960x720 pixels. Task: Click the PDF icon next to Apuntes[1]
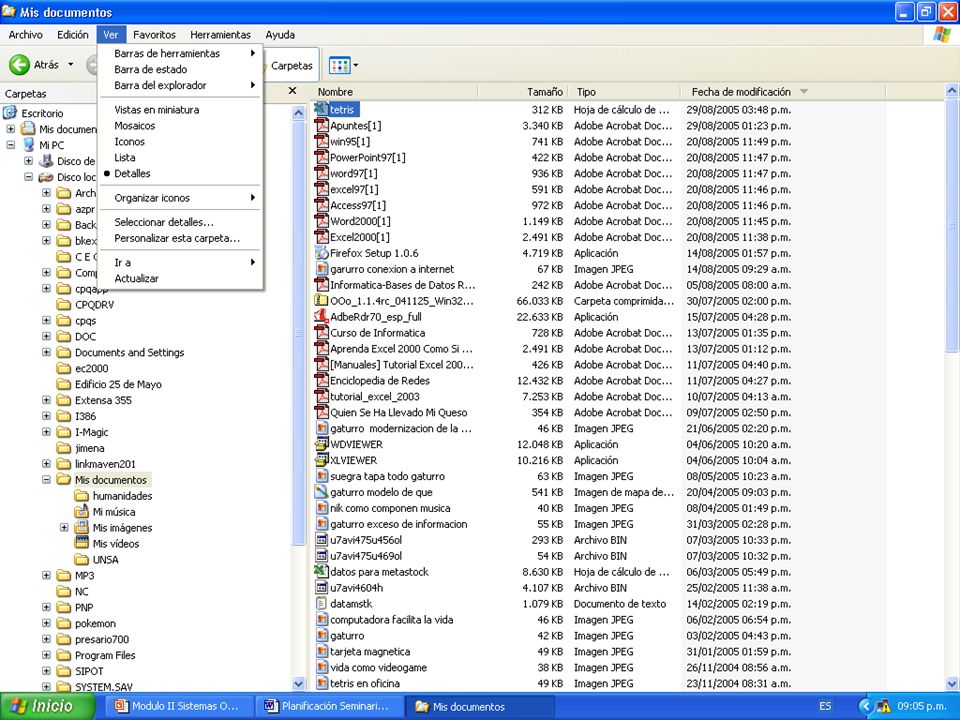(321, 126)
